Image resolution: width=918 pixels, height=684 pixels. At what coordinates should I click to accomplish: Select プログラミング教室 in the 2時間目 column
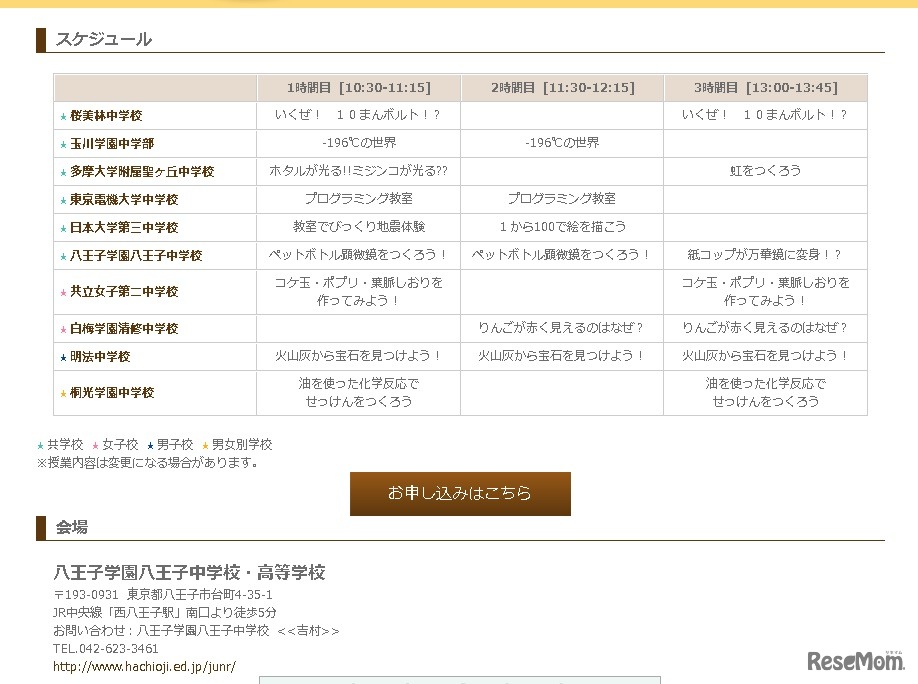[562, 199]
